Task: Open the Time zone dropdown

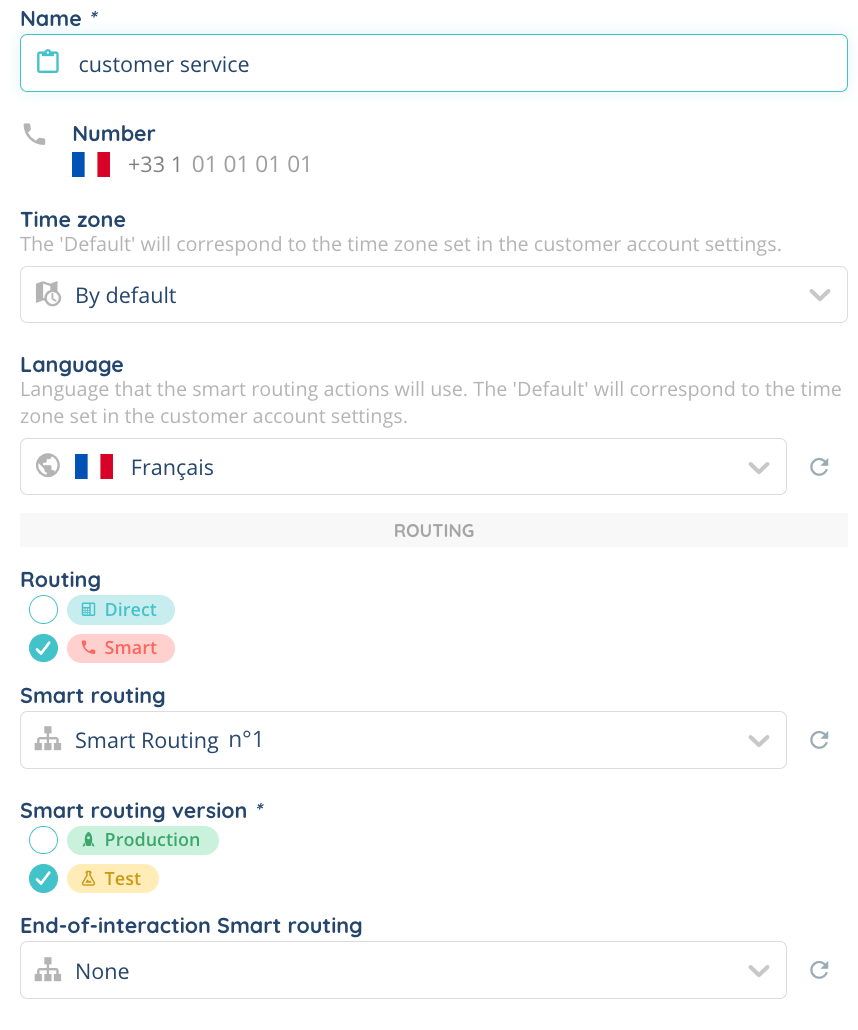Action: [819, 295]
